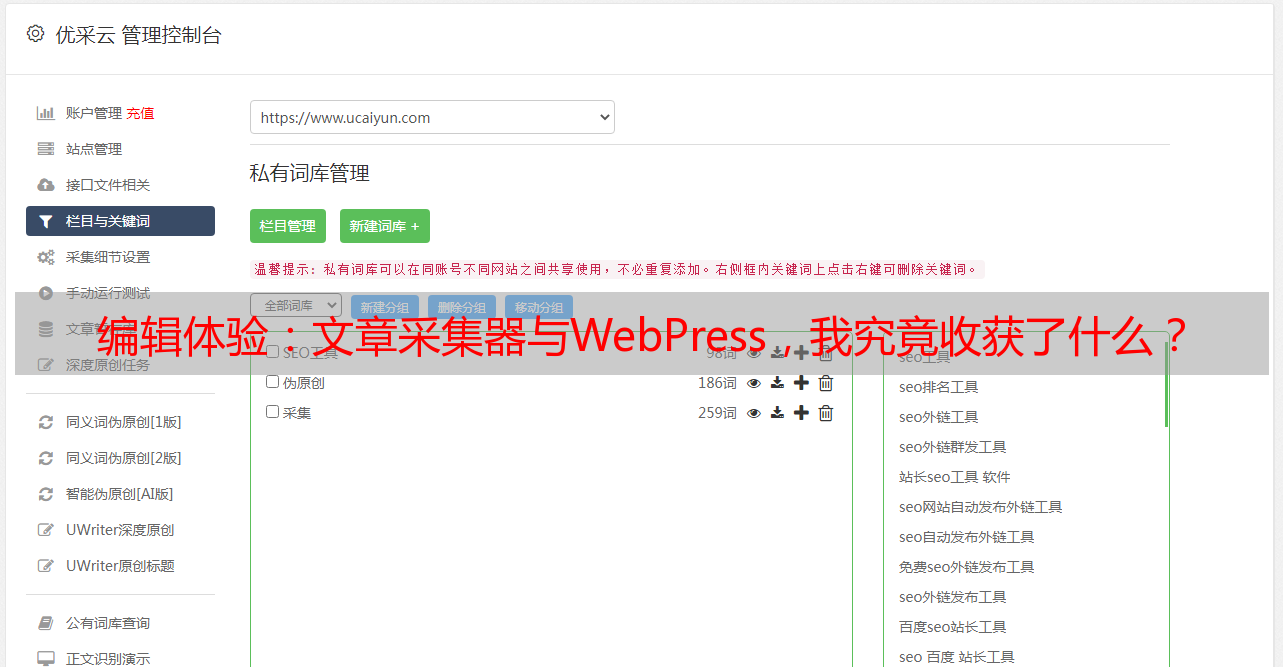Click the 采集 library name

tap(297, 413)
